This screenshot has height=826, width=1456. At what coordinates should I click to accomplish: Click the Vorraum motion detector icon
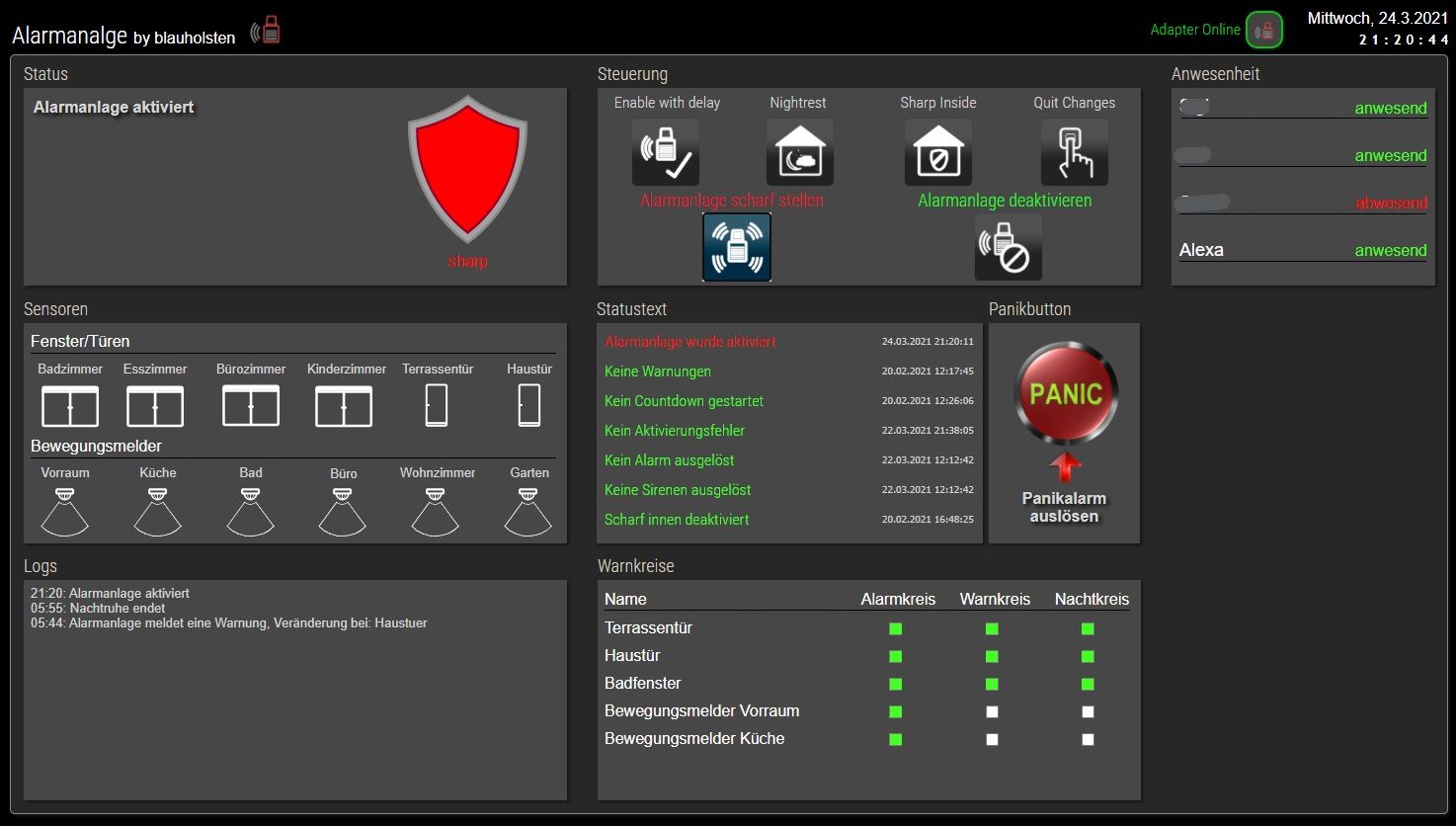pos(65,512)
